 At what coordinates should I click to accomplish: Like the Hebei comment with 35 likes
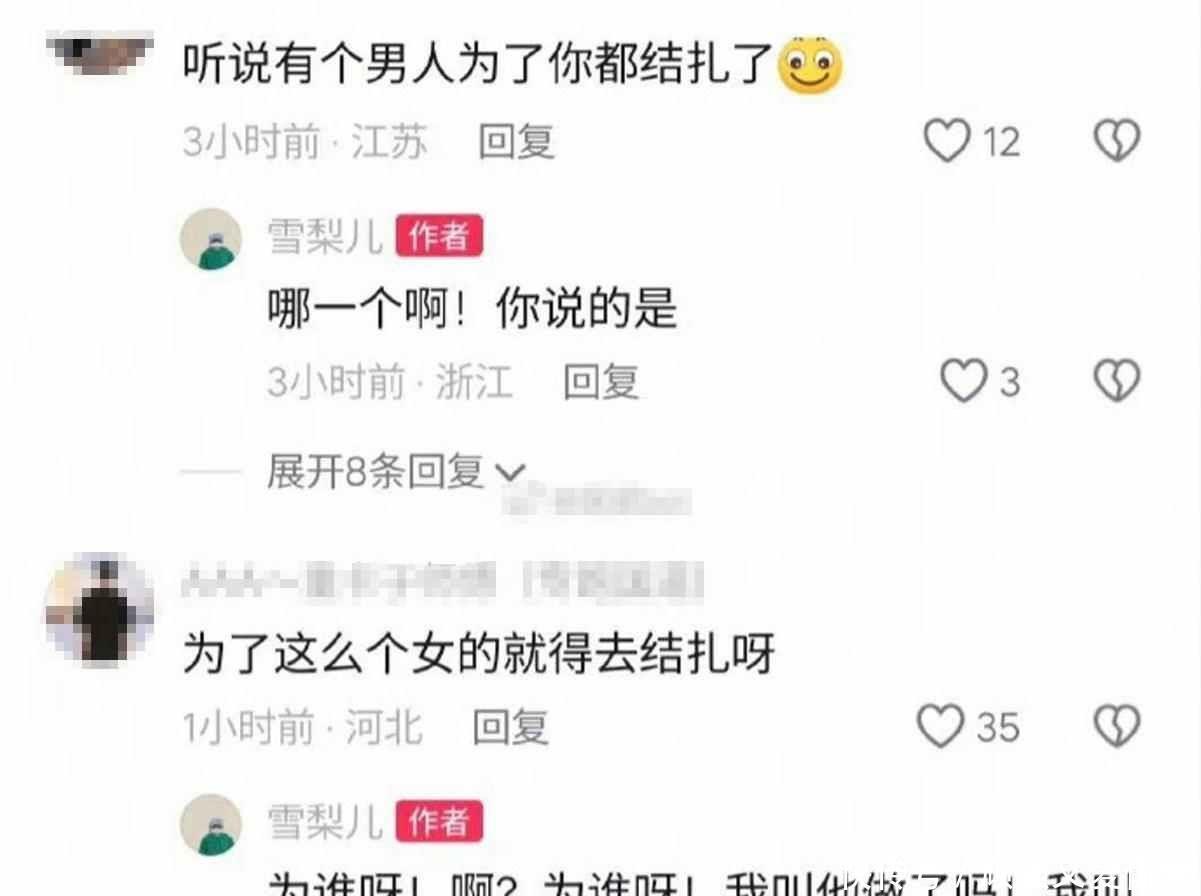(941, 726)
